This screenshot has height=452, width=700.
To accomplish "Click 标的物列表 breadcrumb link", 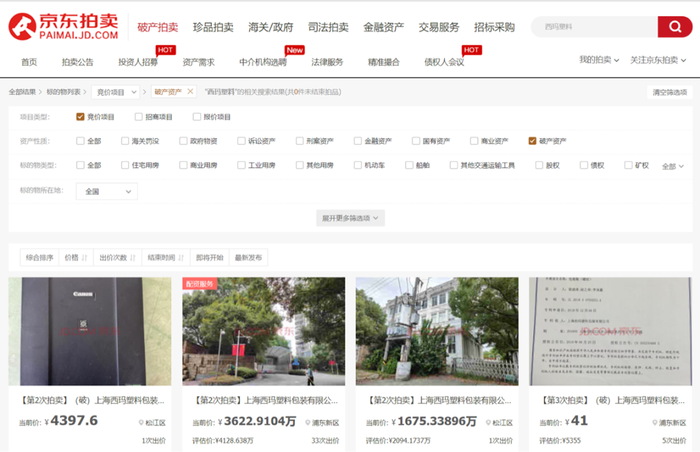I will (63, 92).
